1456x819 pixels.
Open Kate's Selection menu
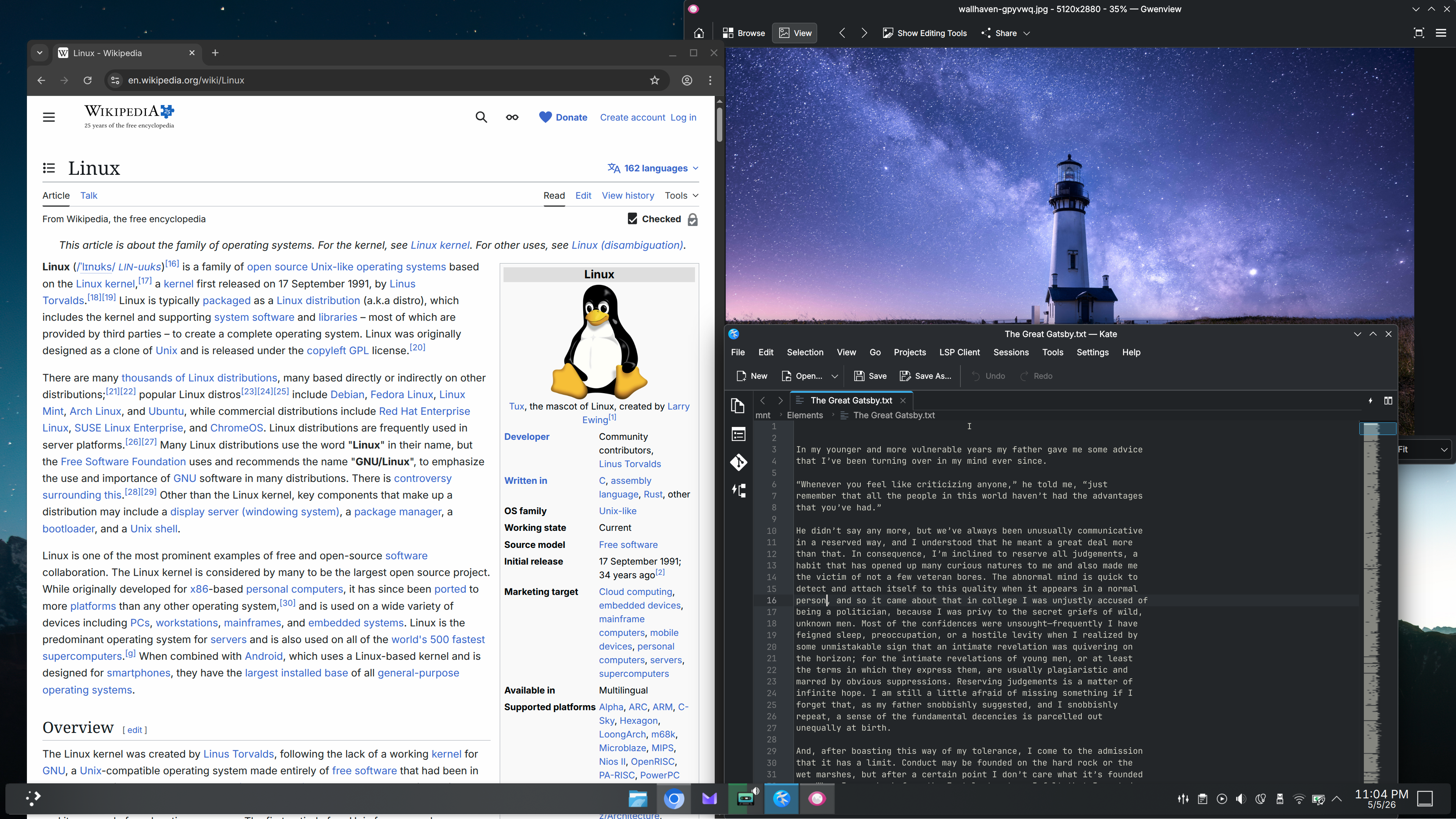click(805, 353)
